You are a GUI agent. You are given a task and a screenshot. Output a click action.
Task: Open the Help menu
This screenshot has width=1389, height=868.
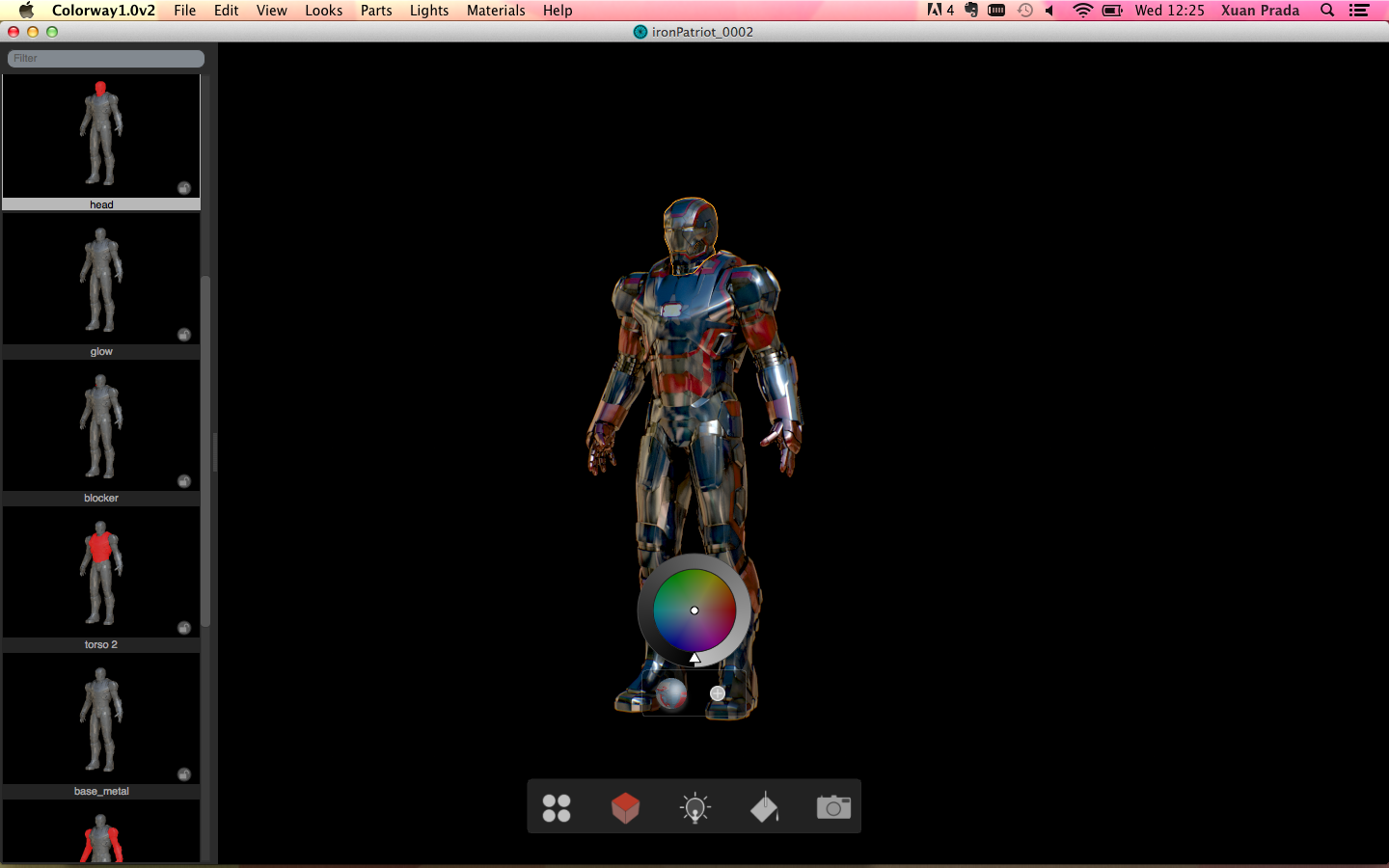click(558, 11)
